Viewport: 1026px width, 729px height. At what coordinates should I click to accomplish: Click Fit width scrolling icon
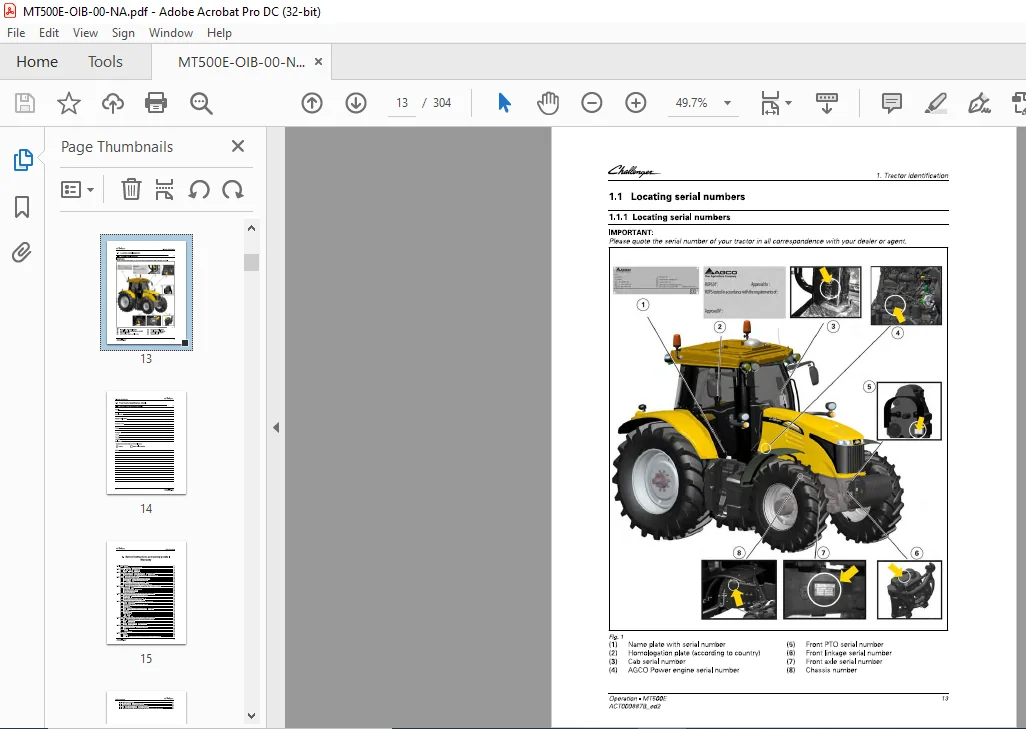point(770,103)
